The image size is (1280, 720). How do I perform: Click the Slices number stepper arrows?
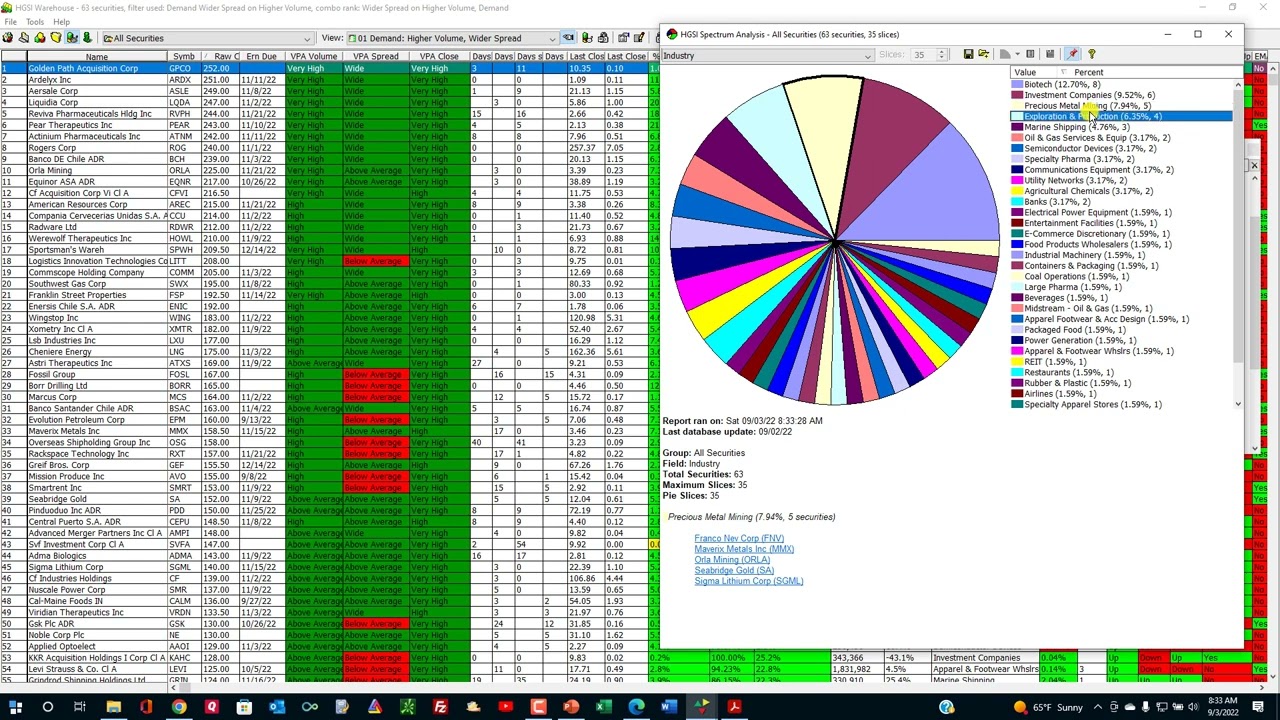click(x=942, y=55)
